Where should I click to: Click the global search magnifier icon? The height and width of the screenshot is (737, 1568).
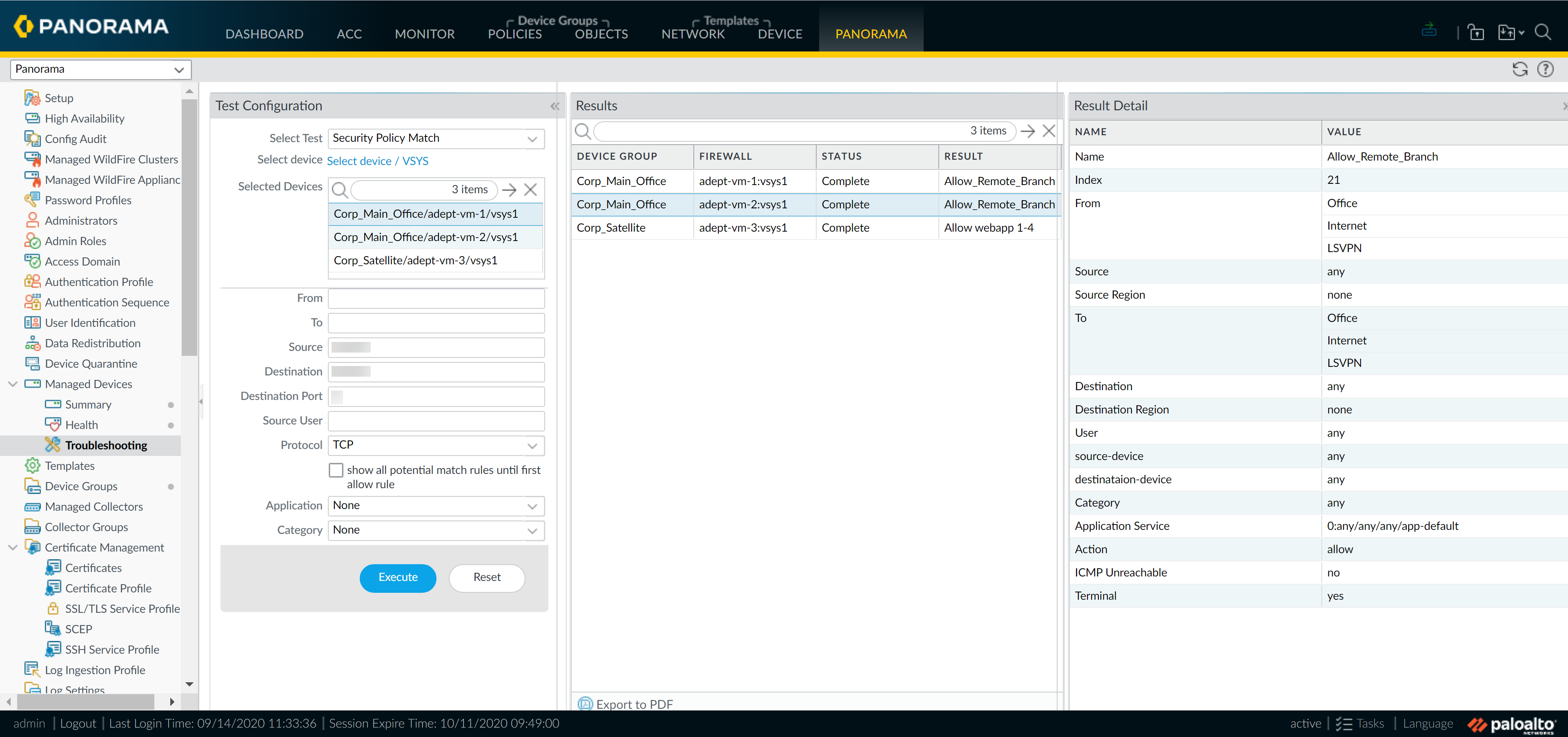1542,32
